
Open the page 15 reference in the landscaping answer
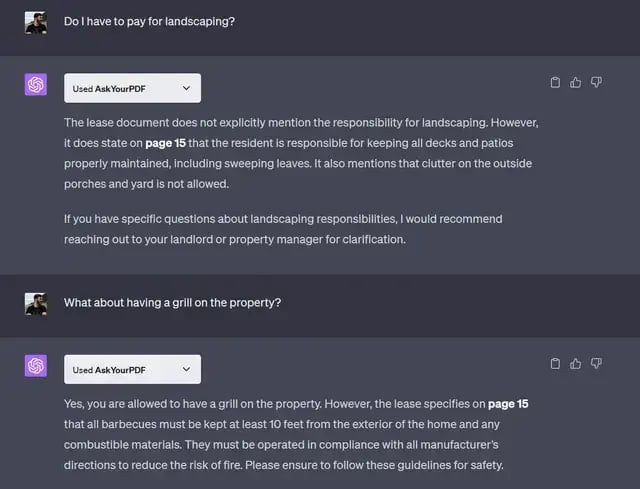click(166, 143)
